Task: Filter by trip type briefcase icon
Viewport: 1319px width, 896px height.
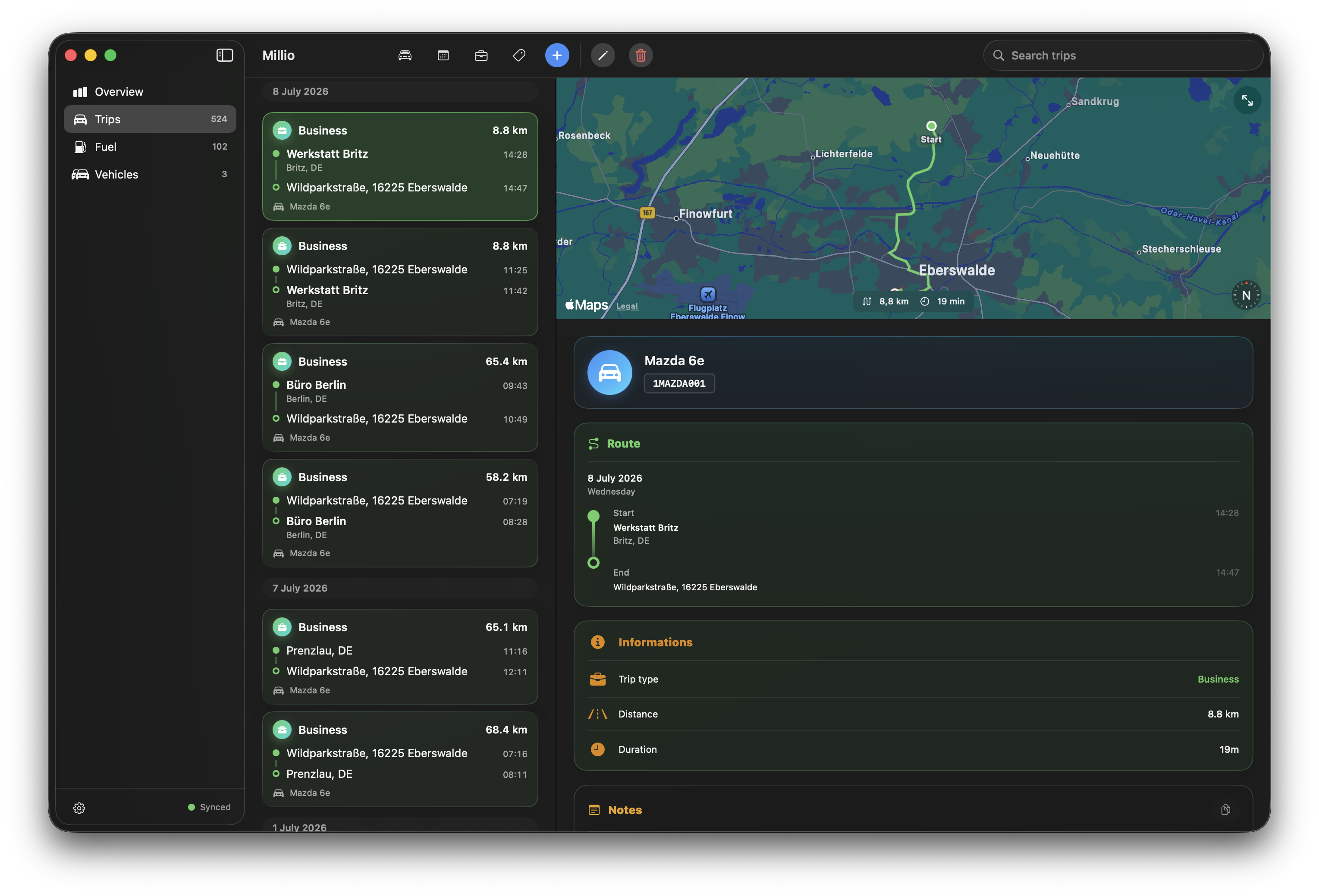Action: 481,55
